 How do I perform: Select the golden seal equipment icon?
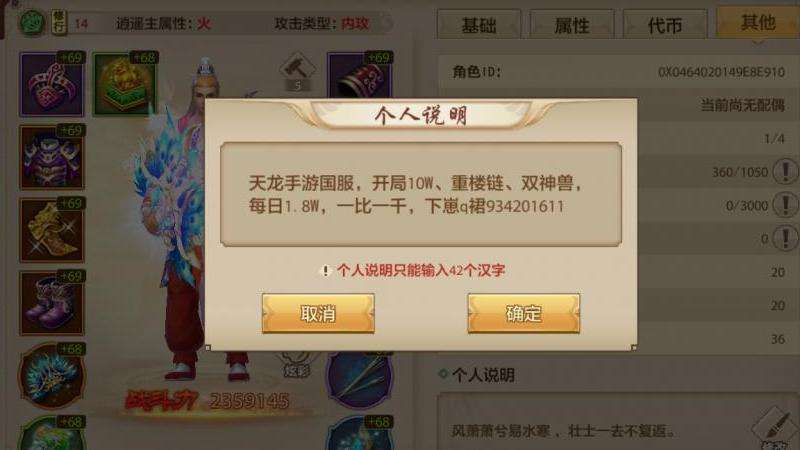coord(124,84)
